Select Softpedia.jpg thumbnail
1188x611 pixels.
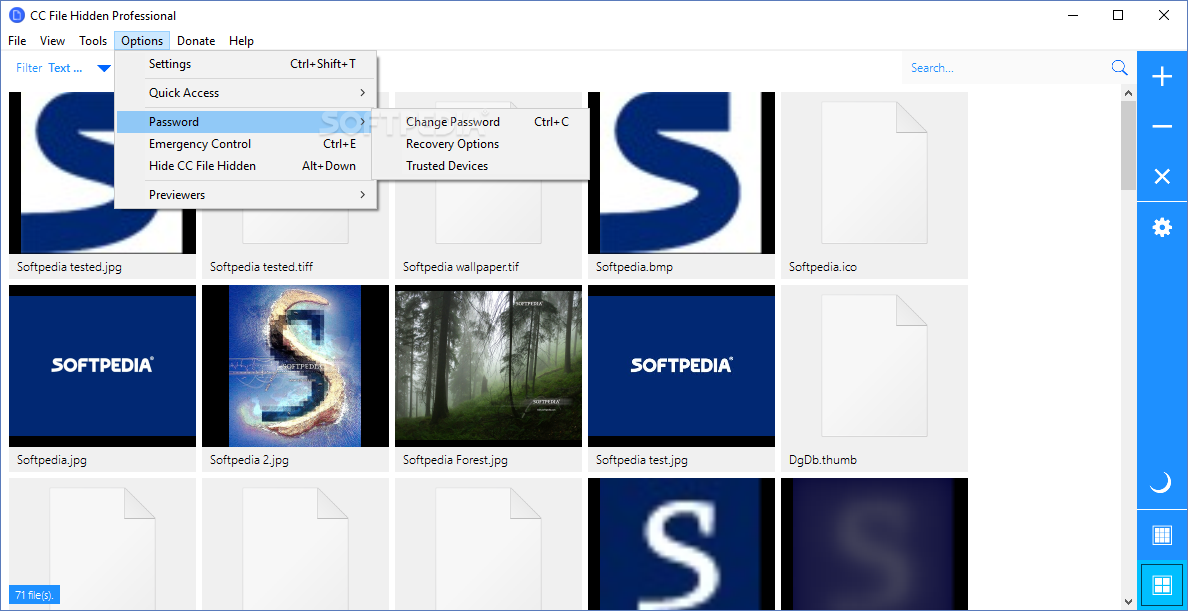(102, 365)
